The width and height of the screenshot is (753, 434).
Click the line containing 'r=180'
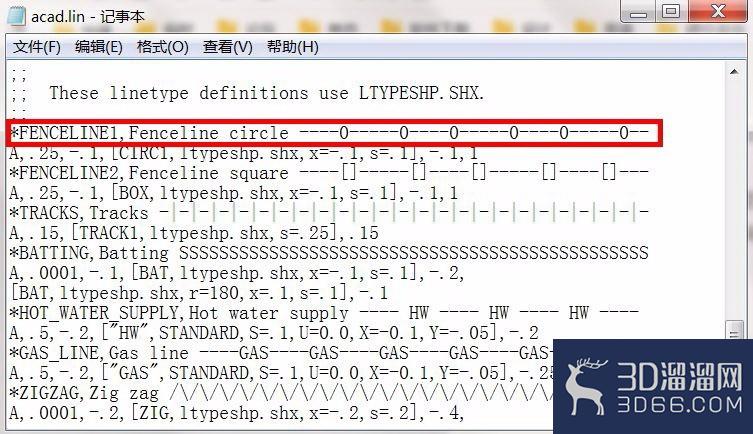point(199,293)
